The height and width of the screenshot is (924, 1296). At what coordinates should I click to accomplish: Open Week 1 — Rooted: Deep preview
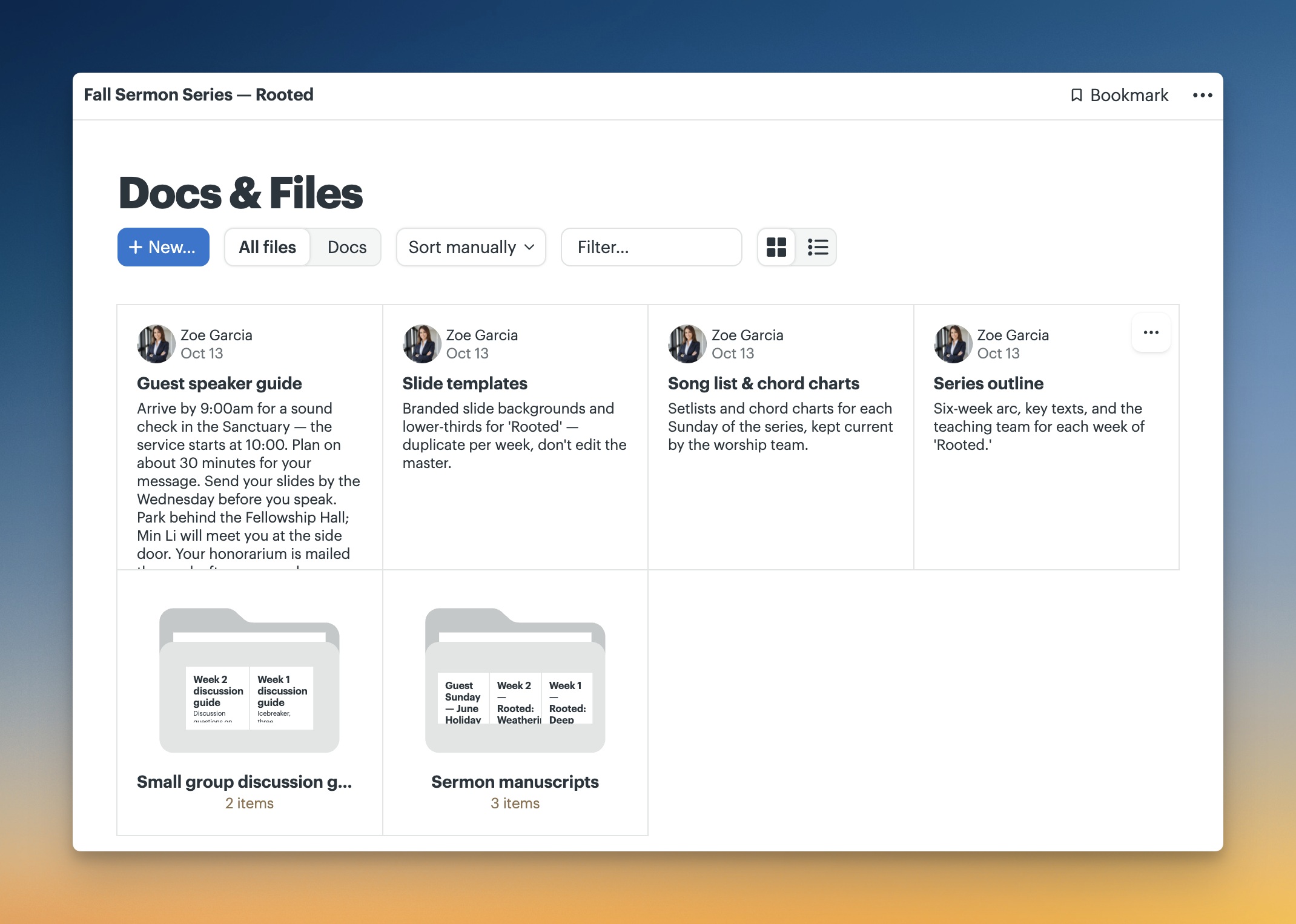[x=567, y=699]
